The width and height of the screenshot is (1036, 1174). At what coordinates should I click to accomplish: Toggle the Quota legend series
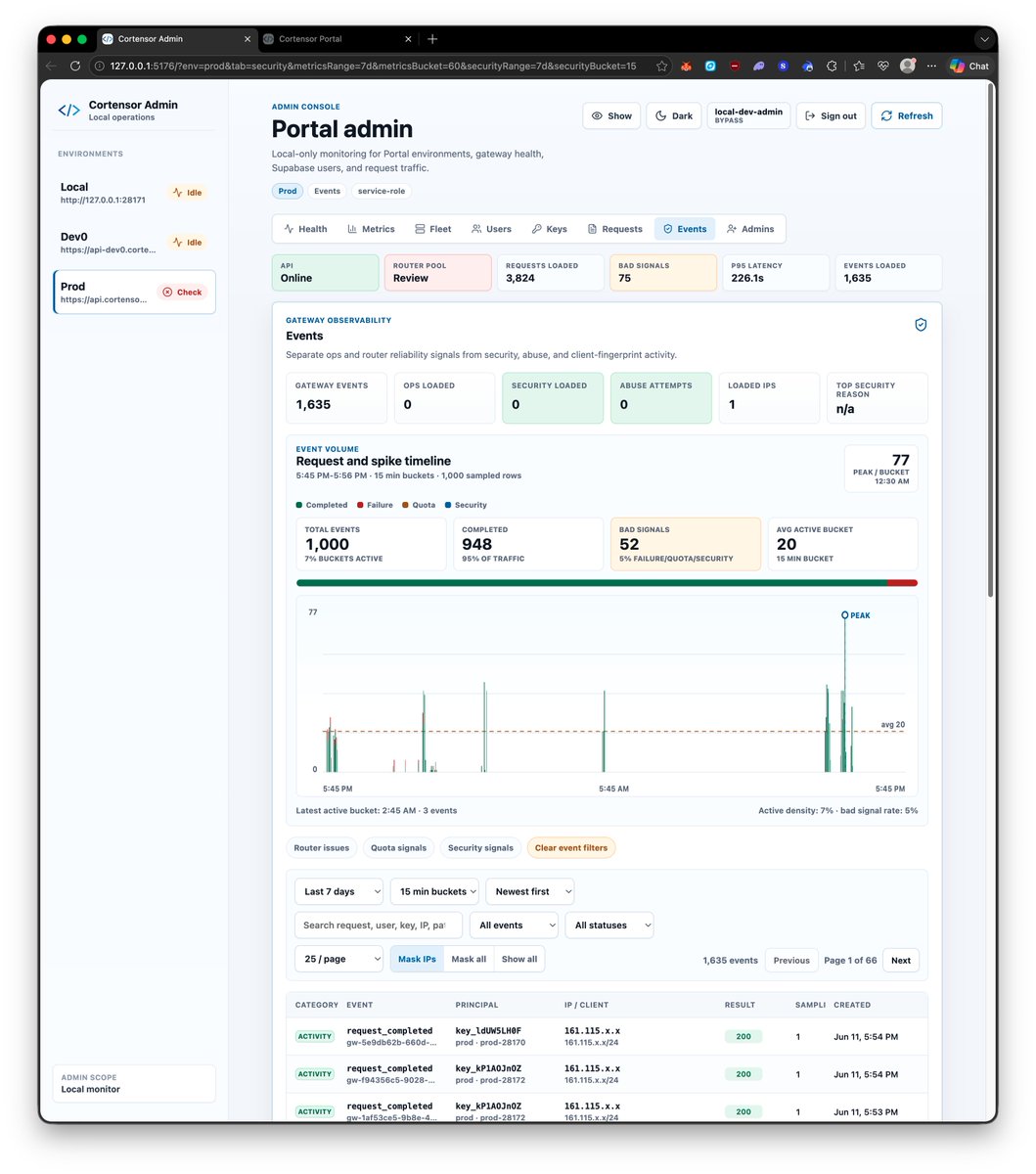click(x=418, y=505)
